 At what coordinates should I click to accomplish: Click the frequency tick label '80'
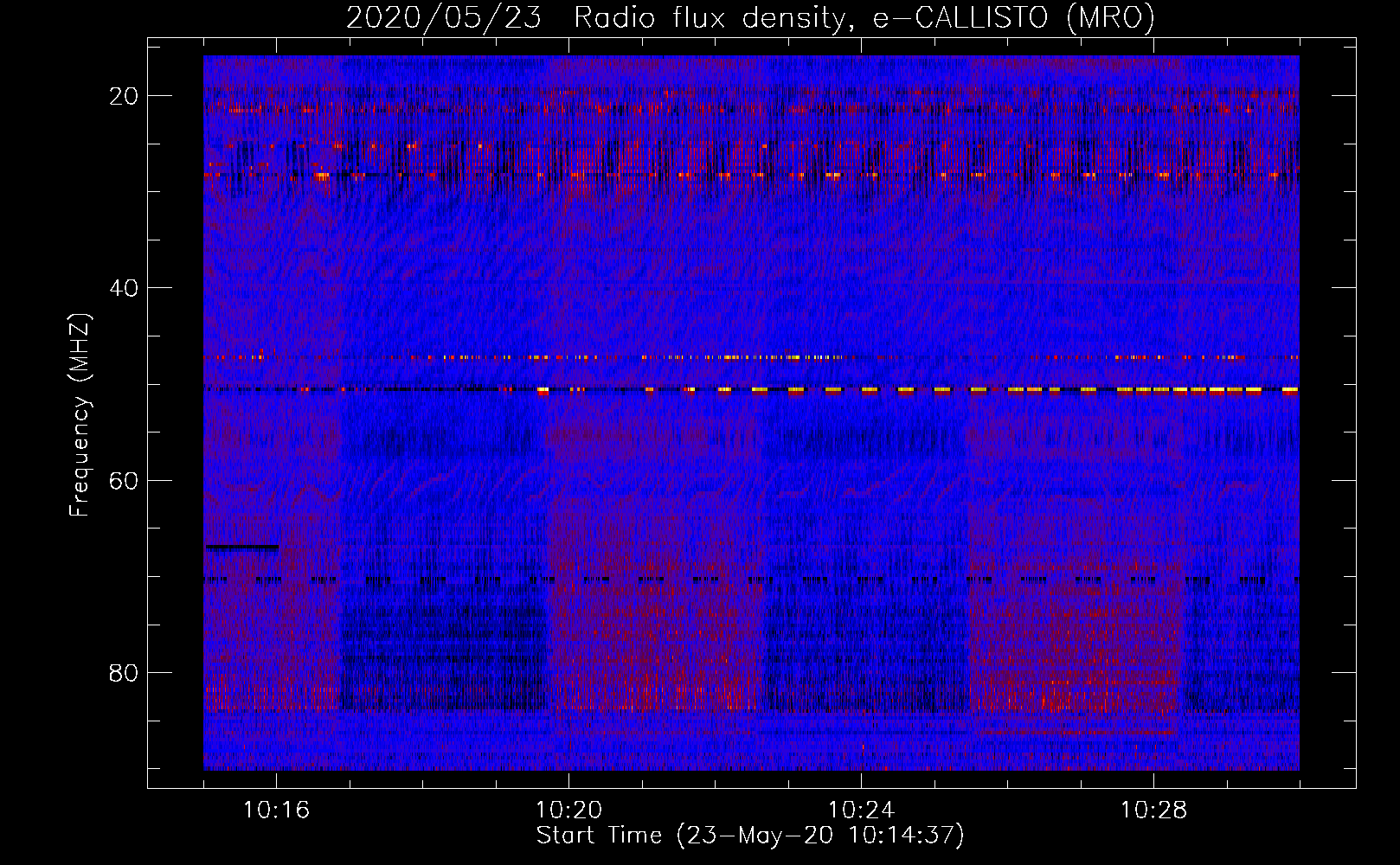coord(125,672)
